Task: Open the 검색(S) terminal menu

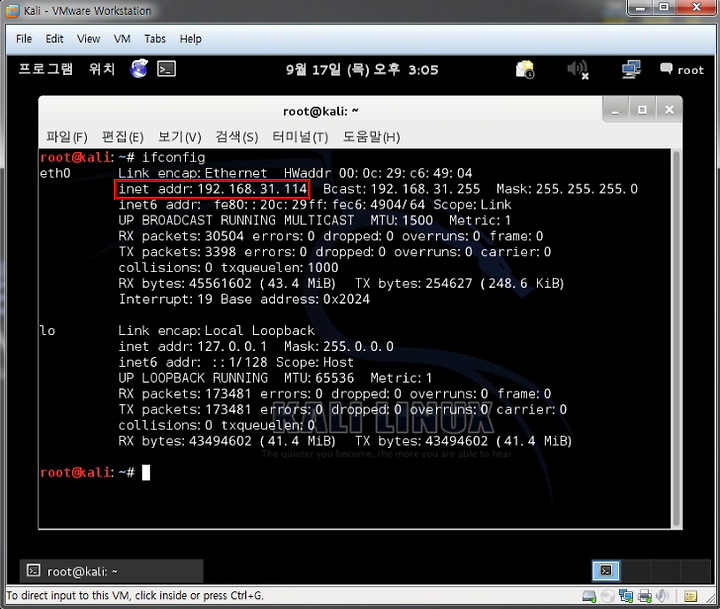Action: (237, 136)
